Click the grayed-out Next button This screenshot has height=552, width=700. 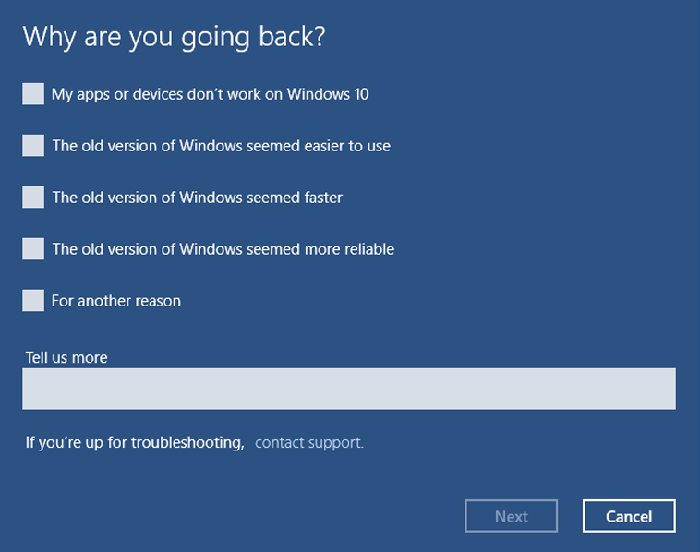511,516
